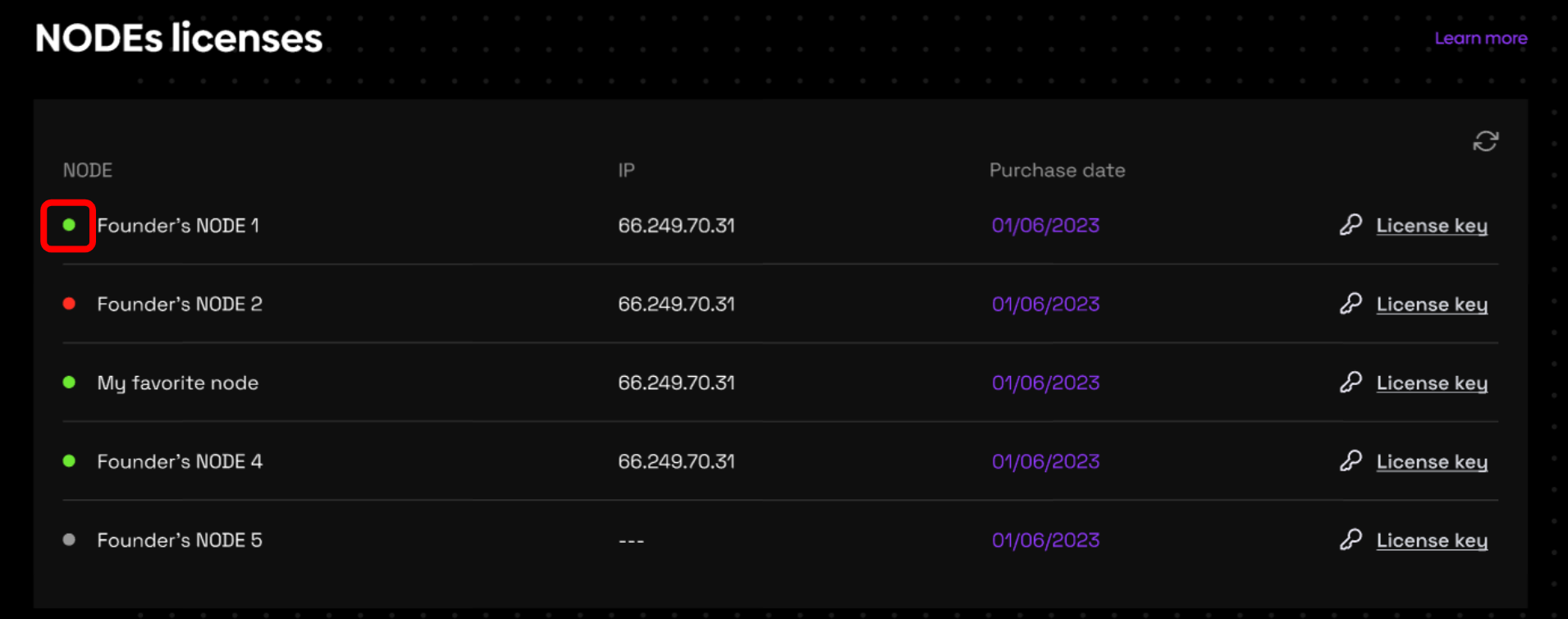Click the NODE column header
The height and width of the screenshot is (619, 1568).
[88, 171]
